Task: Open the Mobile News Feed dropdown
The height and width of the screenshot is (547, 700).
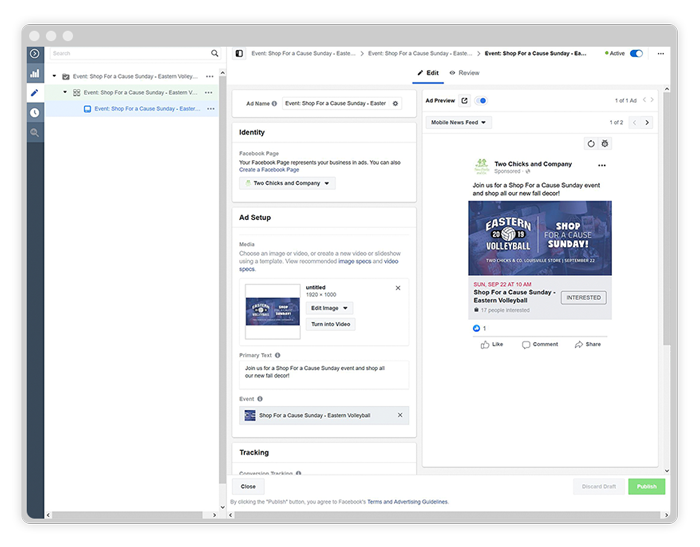Action: click(459, 123)
